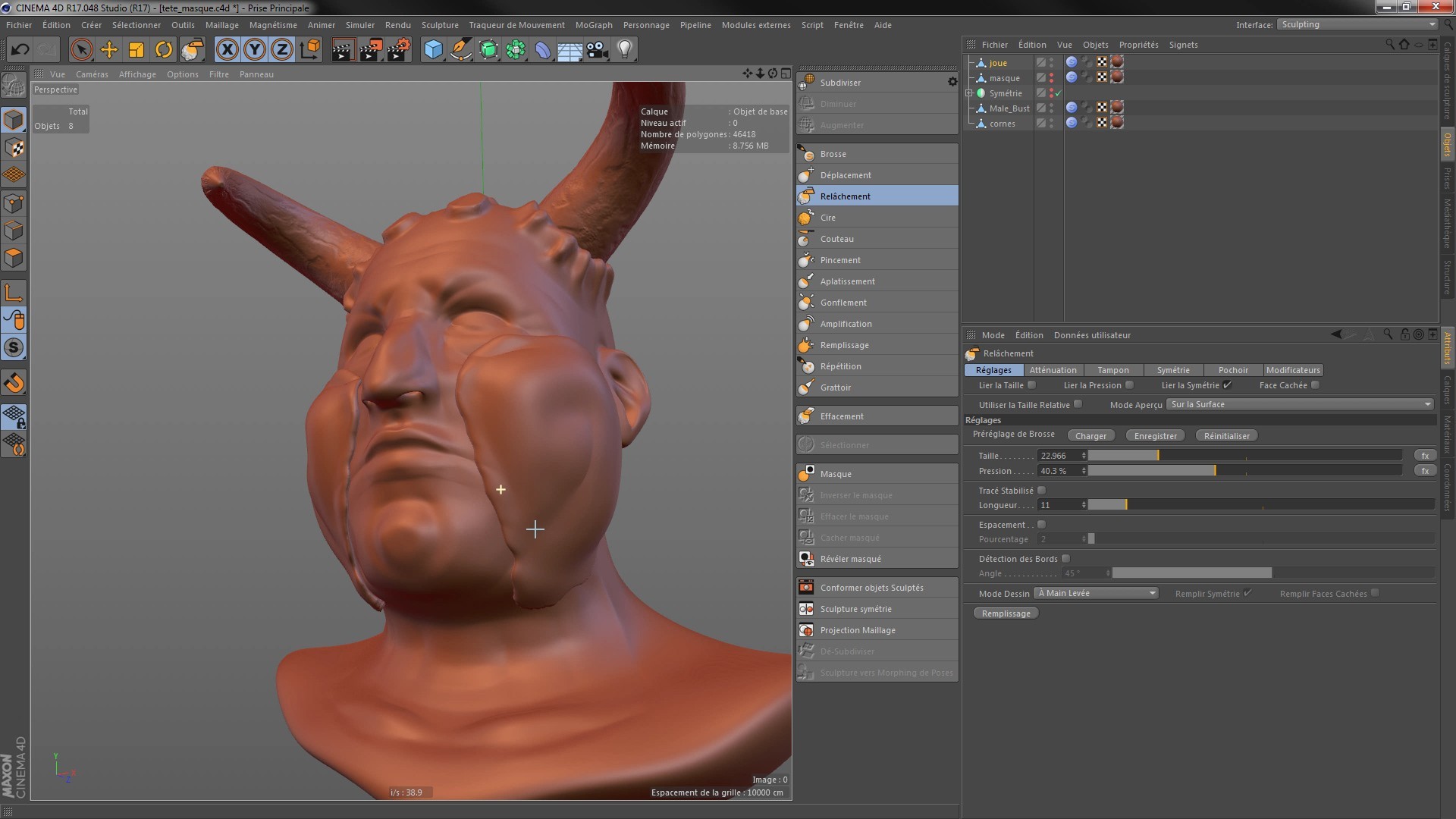The height and width of the screenshot is (819, 1456).
Task: Open viewport Caméras menu
Action: [92, 74]
